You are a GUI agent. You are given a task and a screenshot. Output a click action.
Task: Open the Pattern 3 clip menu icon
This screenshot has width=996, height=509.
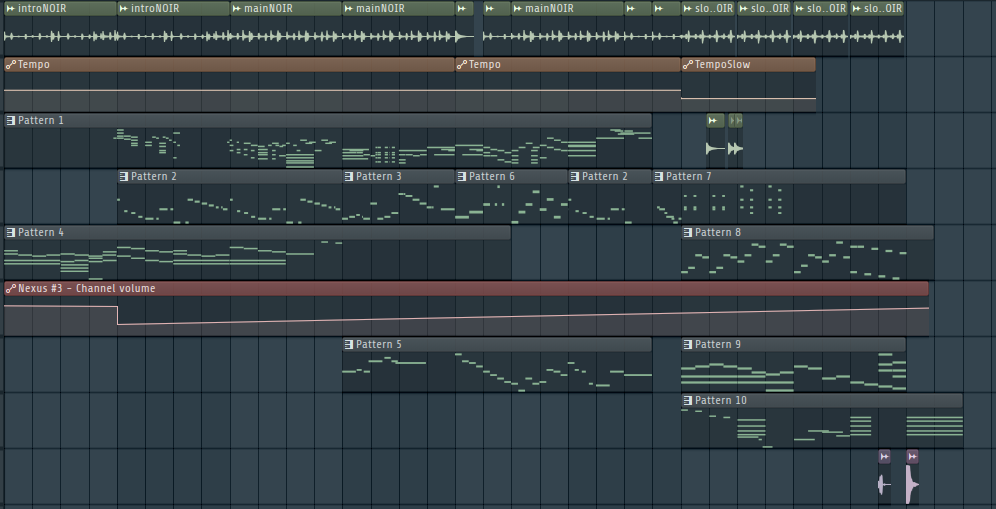[348, 176]
